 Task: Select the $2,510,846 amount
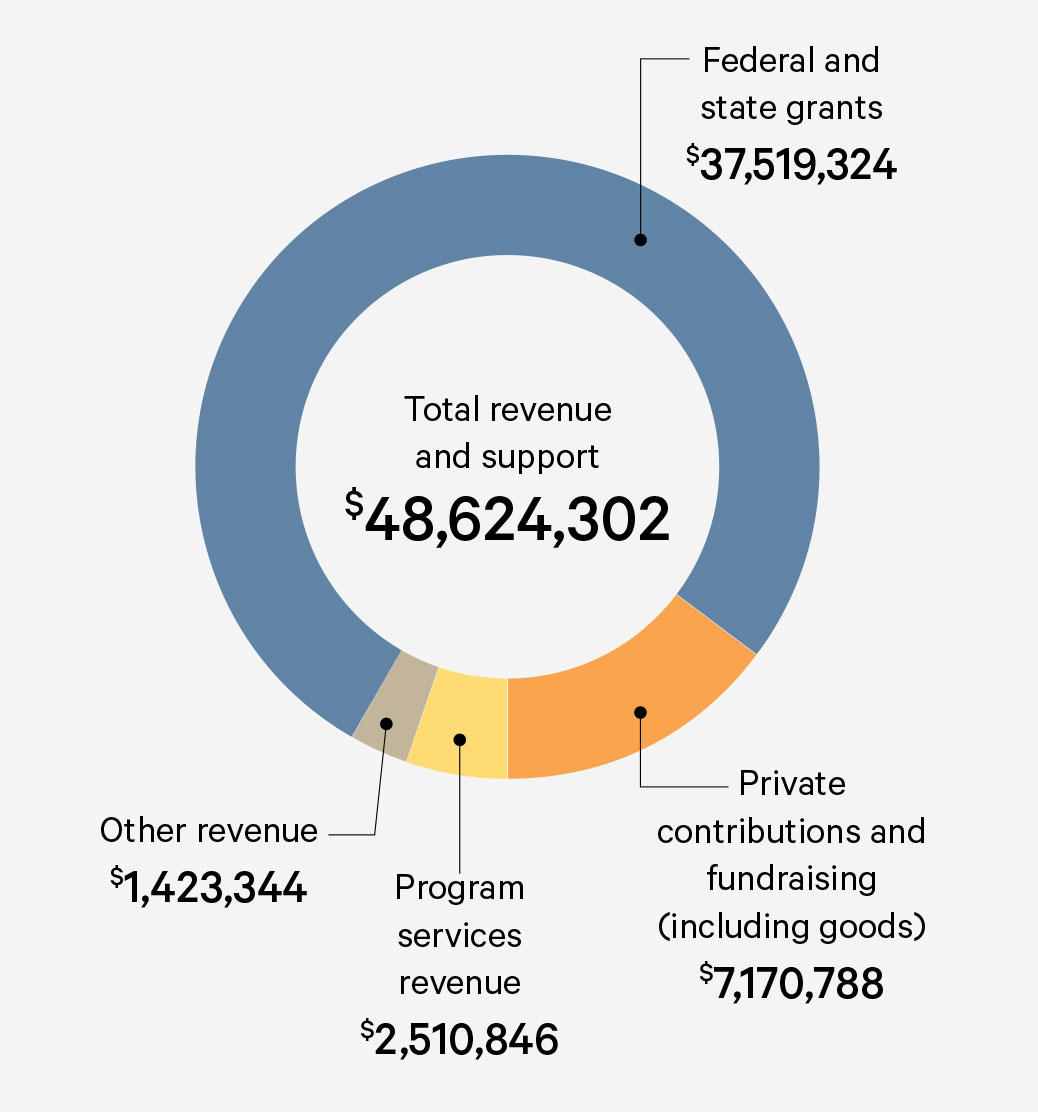coord(460,1039)
